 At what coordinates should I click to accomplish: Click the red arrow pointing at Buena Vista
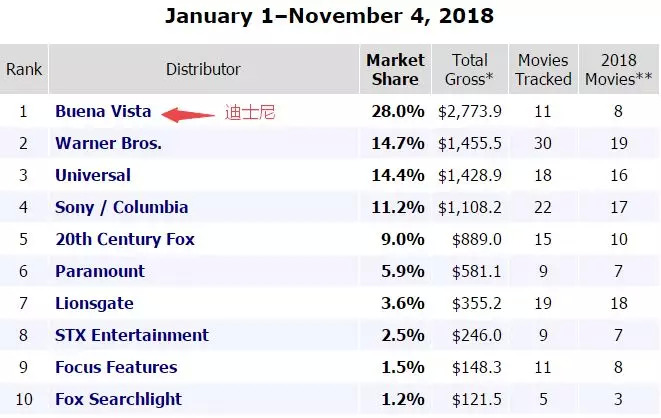[x=187, y=114]
